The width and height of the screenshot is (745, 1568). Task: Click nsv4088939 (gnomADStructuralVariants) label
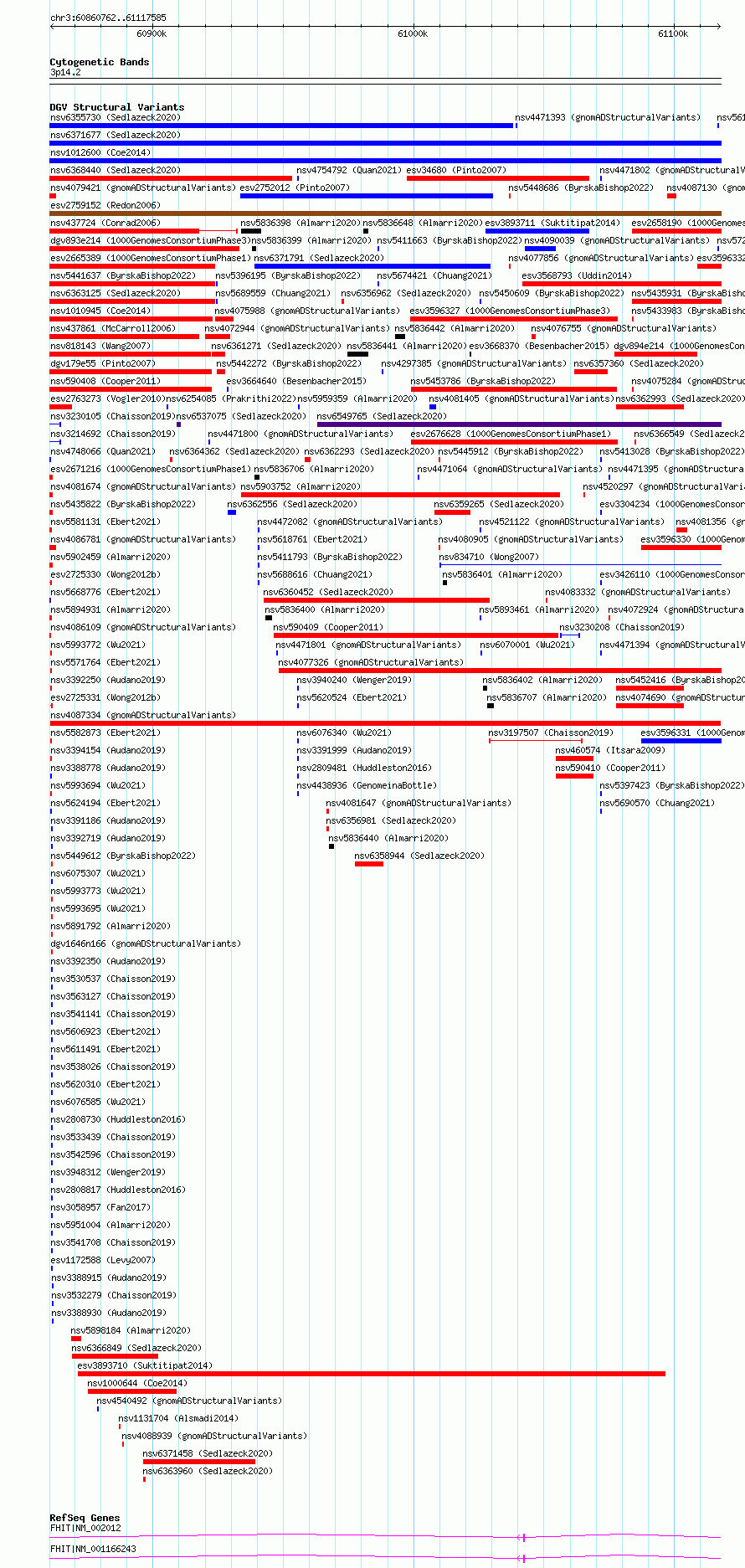214,1436
